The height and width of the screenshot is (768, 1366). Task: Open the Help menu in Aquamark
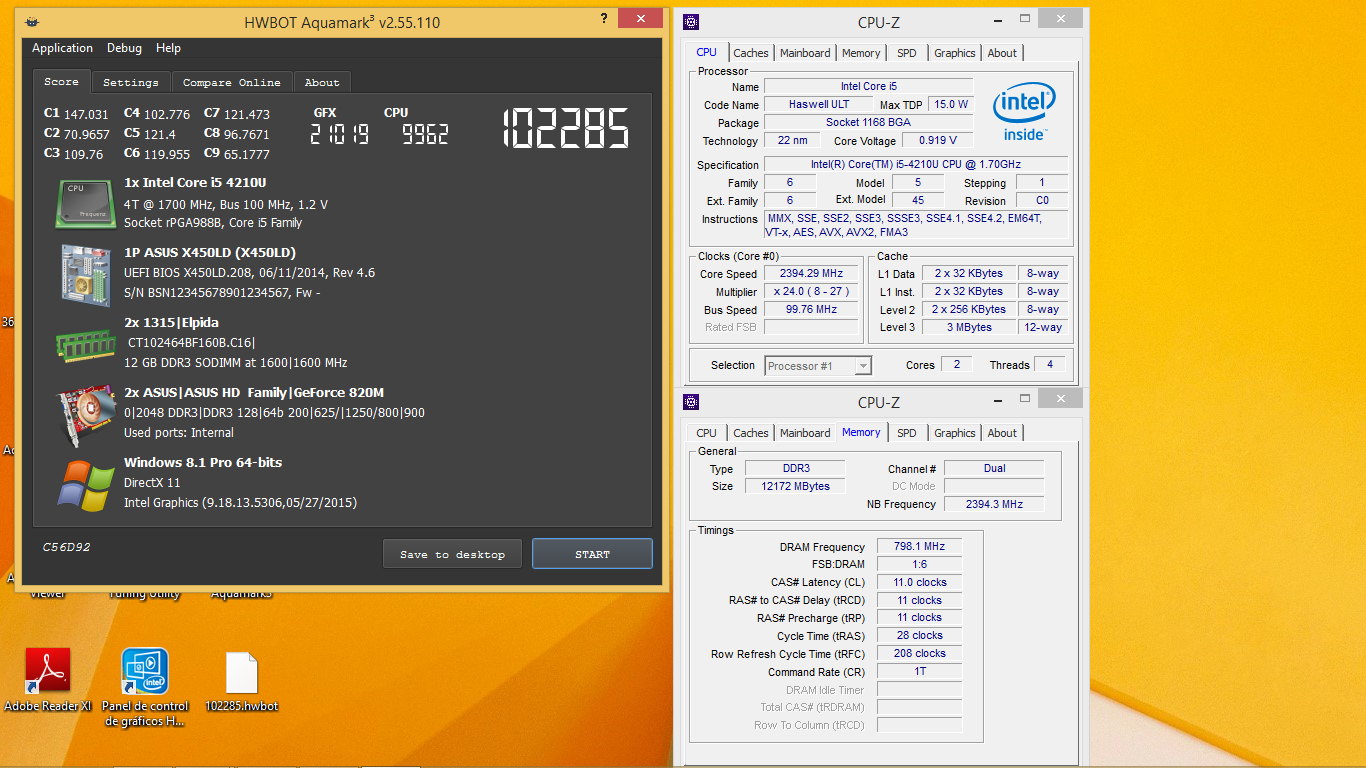coord(168,48)
